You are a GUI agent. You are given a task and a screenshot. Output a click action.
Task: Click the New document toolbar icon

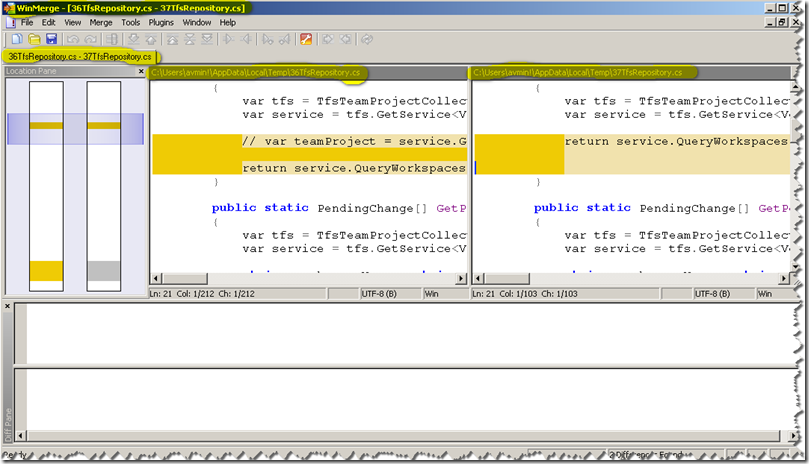coord(17,39)
